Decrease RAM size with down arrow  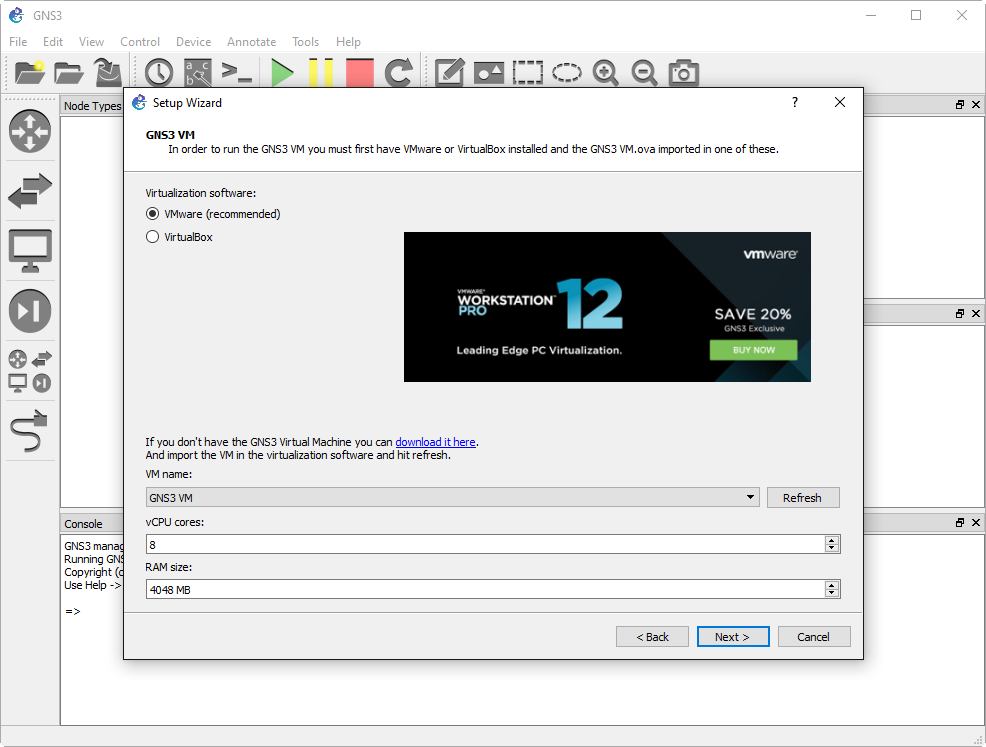coord(831,594)
